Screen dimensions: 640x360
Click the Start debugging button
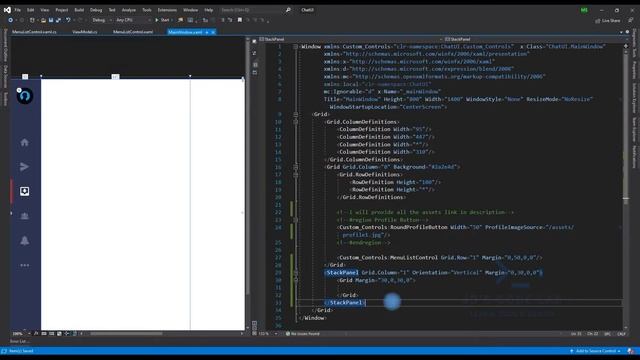(x=162, y=20)
